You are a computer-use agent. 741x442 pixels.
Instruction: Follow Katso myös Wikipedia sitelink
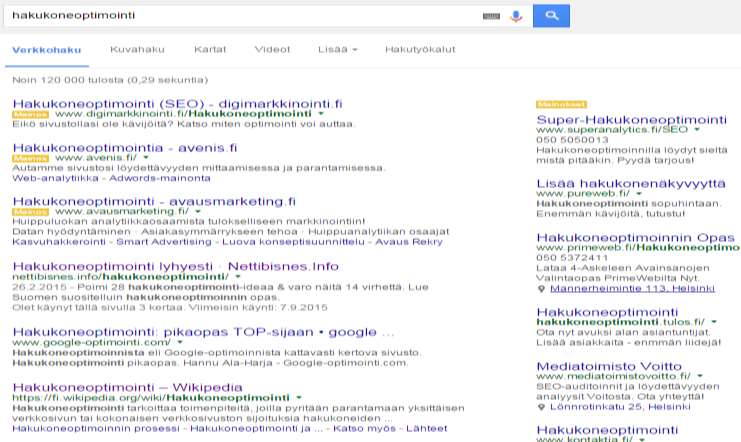[364, 428]
